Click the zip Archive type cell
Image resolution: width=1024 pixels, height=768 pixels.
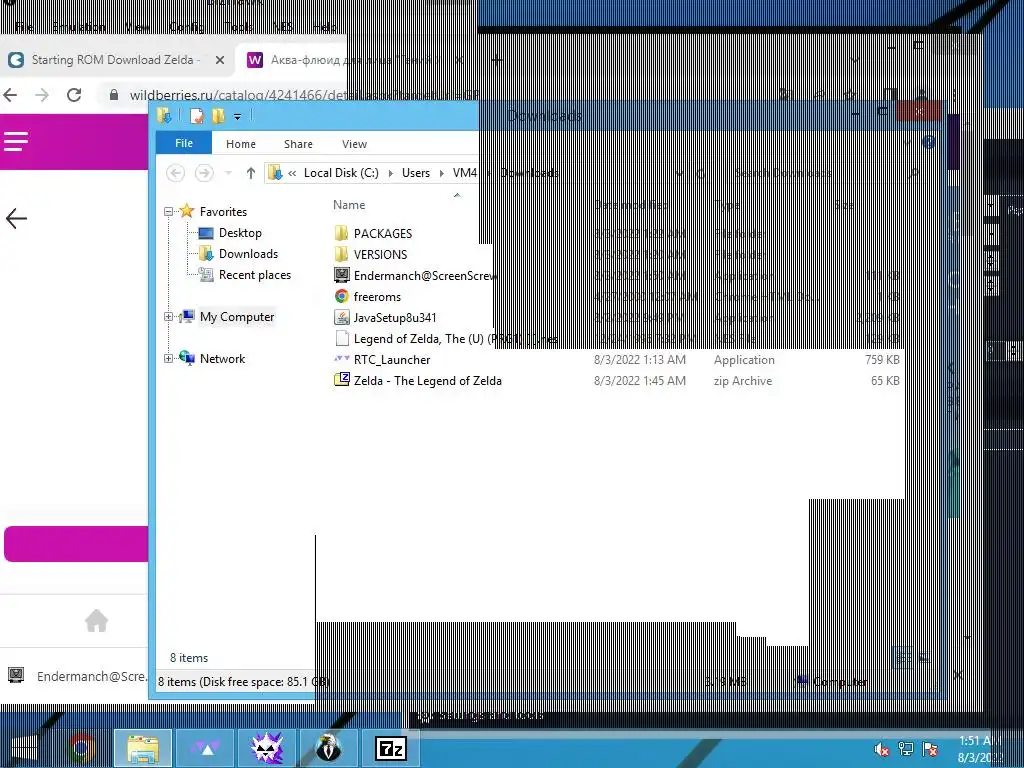(x=743, y=381)
